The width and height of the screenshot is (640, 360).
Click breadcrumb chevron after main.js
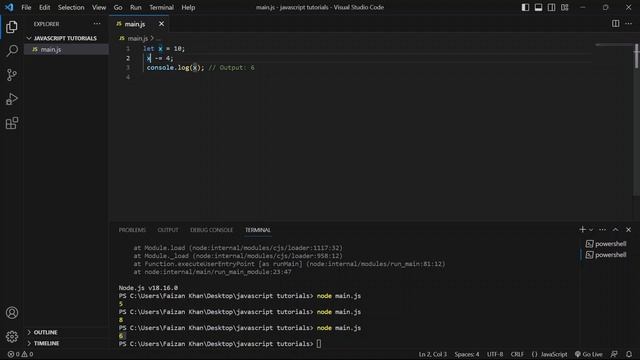coord(152,38)
